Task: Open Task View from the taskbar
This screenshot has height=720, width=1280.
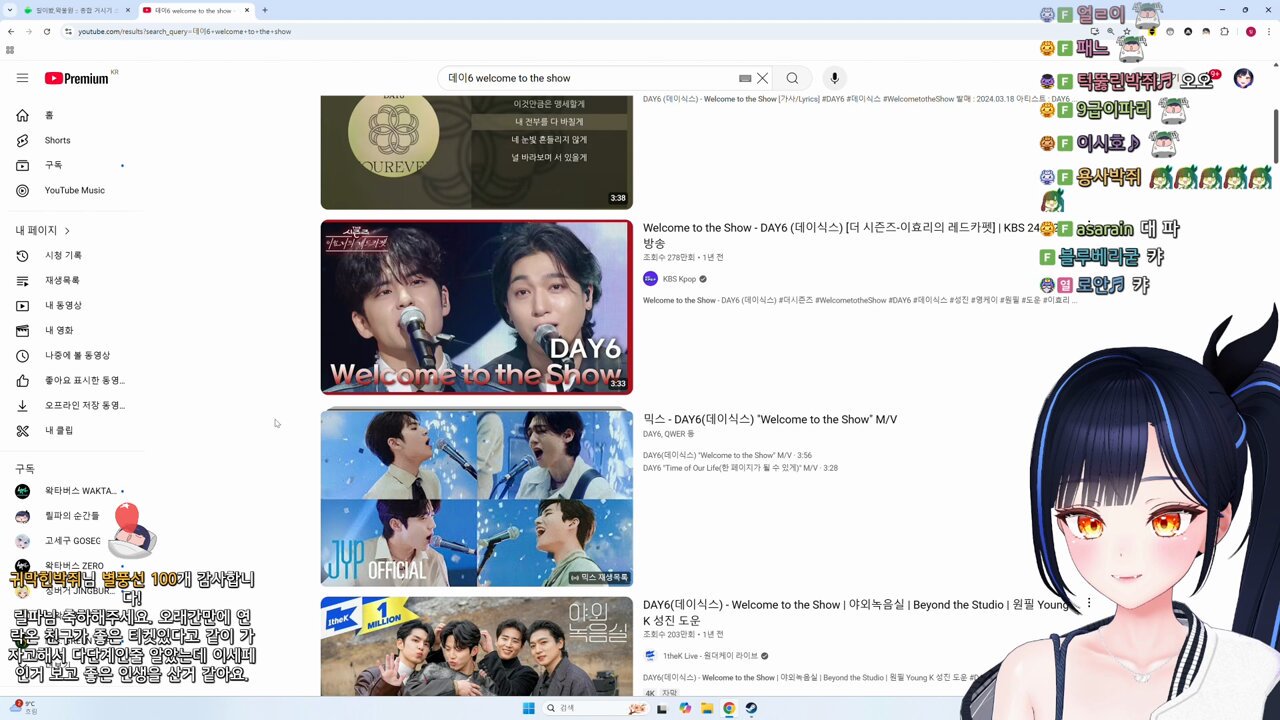Action: click(x=662, y=708)
